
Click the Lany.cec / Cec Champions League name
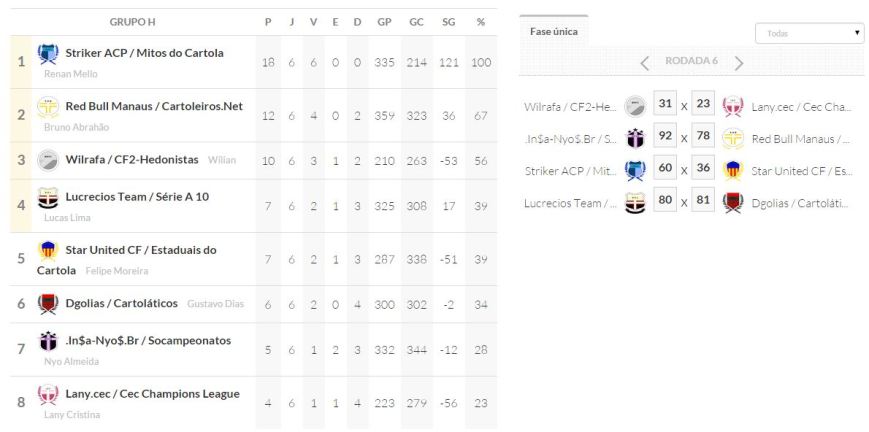click(152, 394)
